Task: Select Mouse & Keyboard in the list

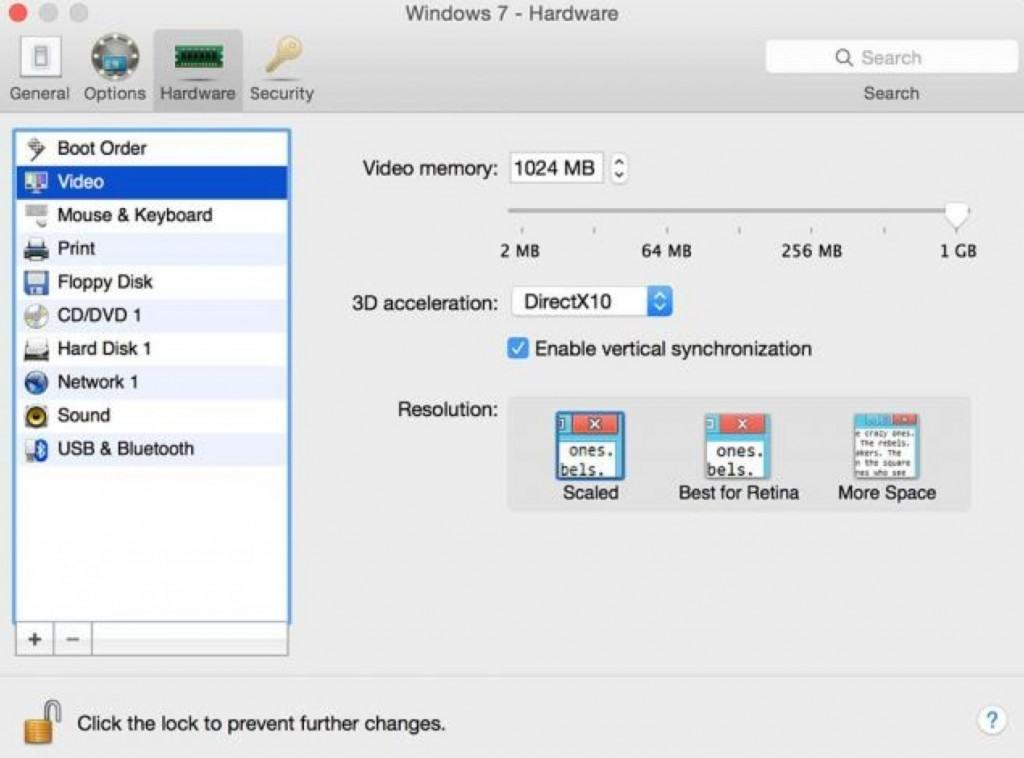Action: point(152,215)
